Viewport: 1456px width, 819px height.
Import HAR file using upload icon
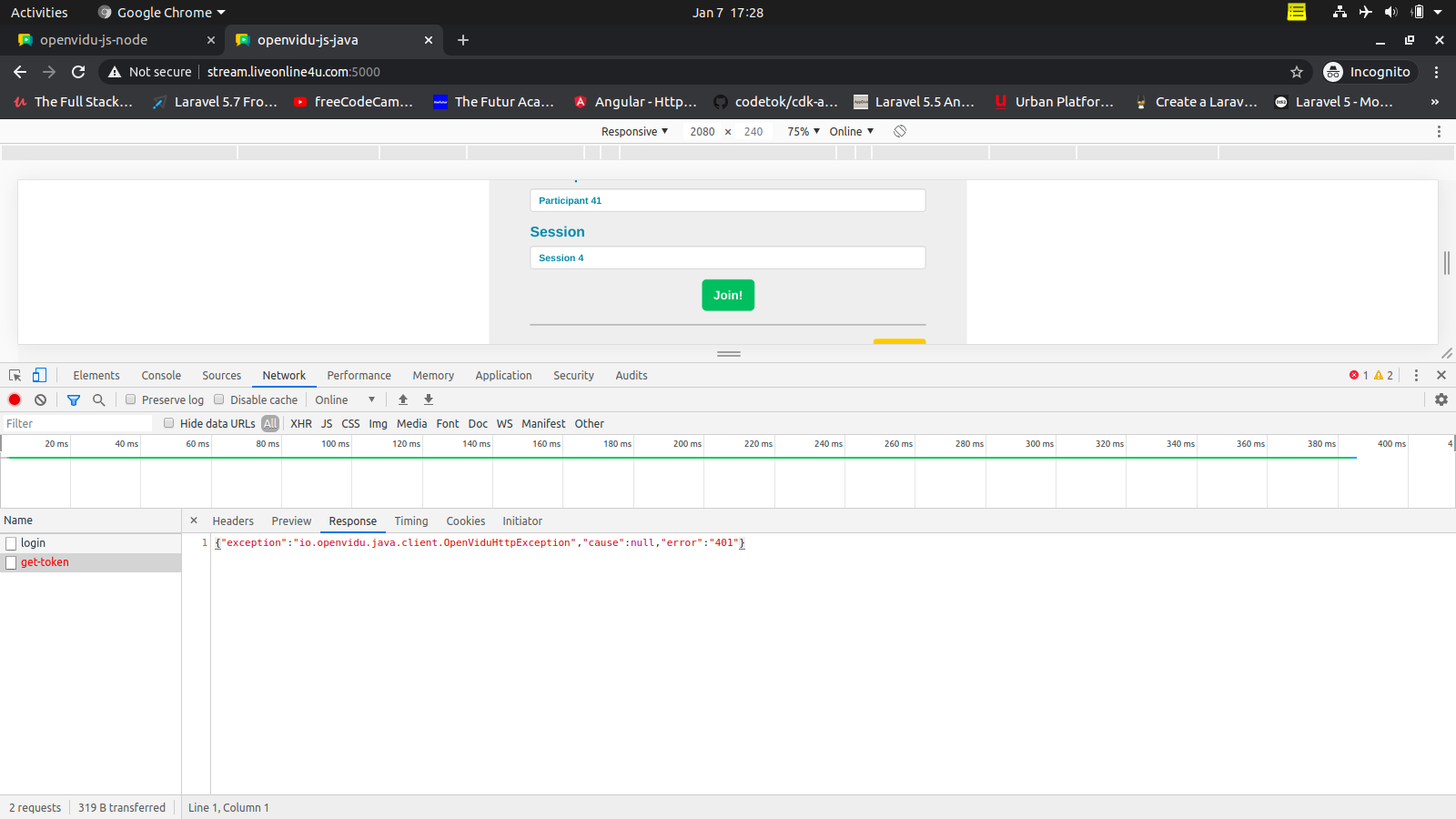point(403,399)
